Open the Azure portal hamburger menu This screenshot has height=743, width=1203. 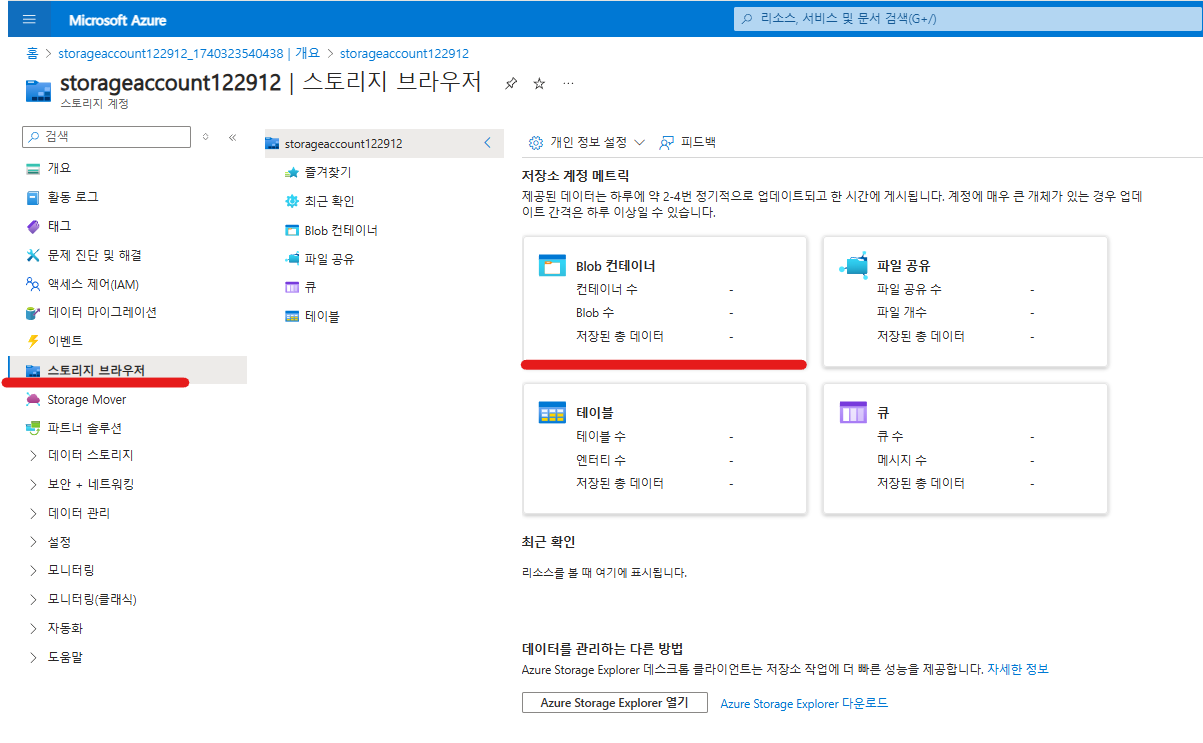point(28,19)
